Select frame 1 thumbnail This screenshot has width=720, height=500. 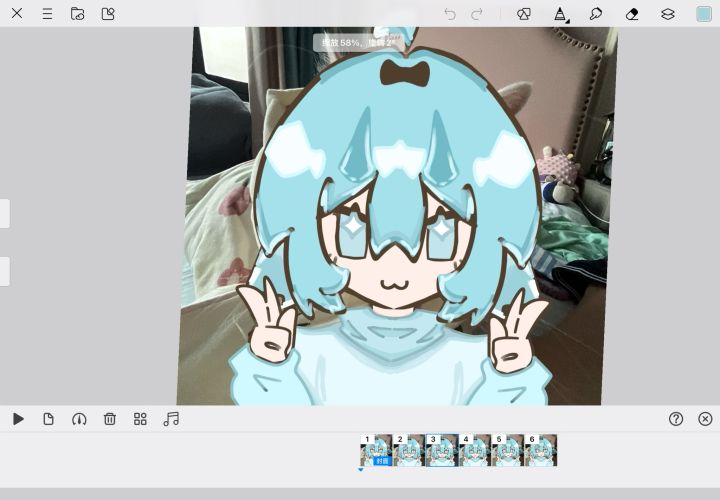(376, 450)
